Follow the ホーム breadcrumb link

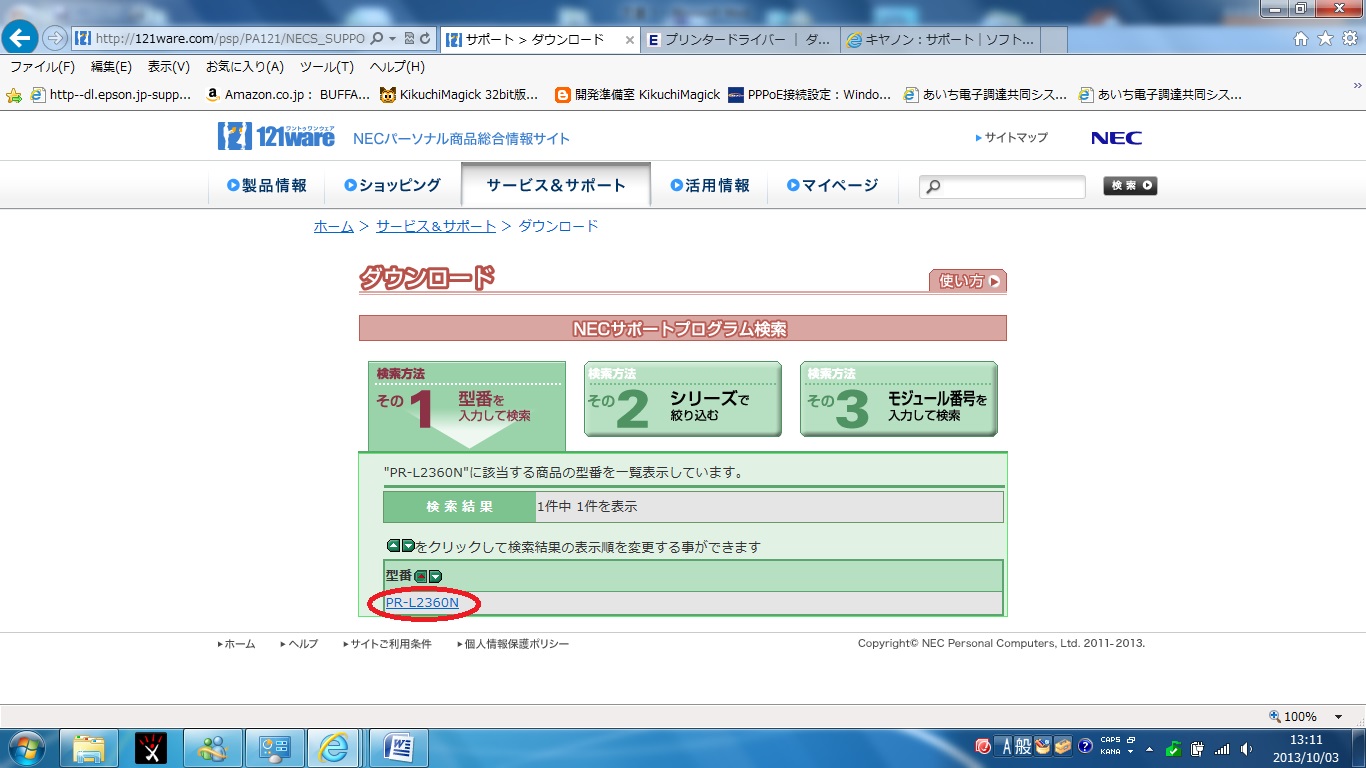click(334, 226)
